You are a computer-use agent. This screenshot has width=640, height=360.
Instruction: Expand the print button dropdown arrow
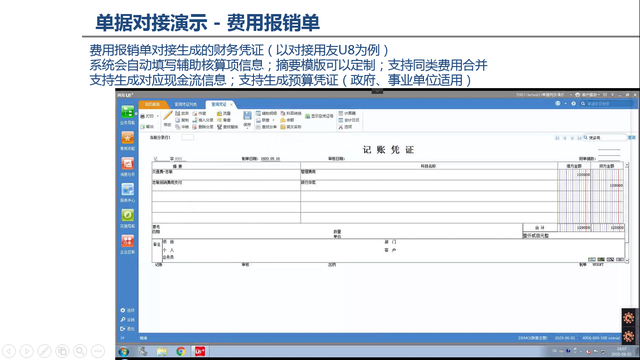(158, 116)
